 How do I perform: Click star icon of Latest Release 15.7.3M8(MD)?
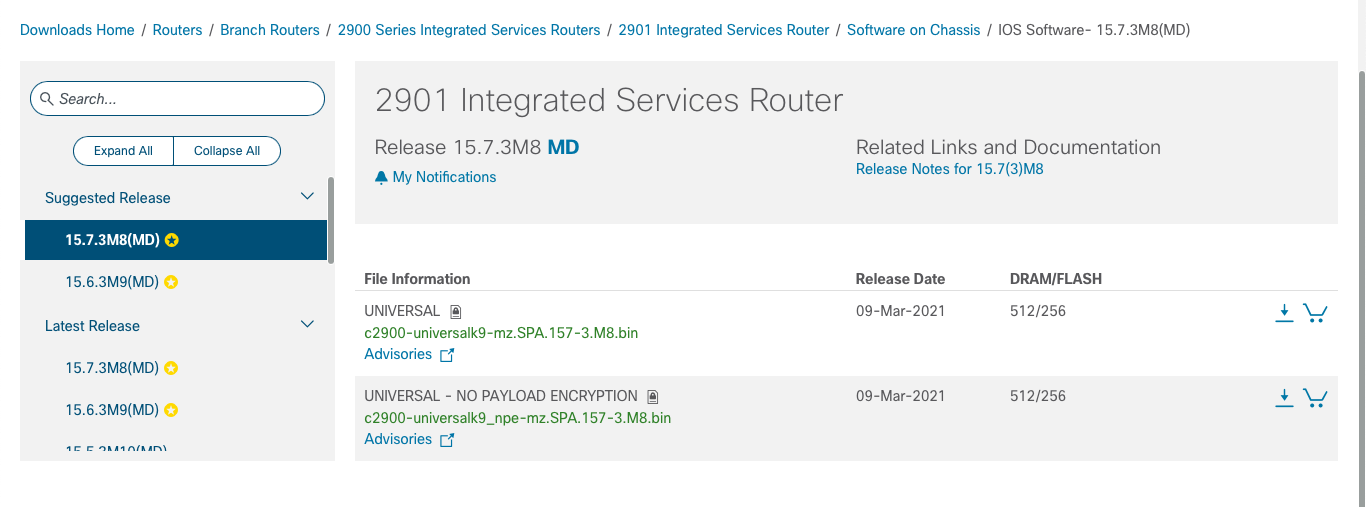[171, 368]
